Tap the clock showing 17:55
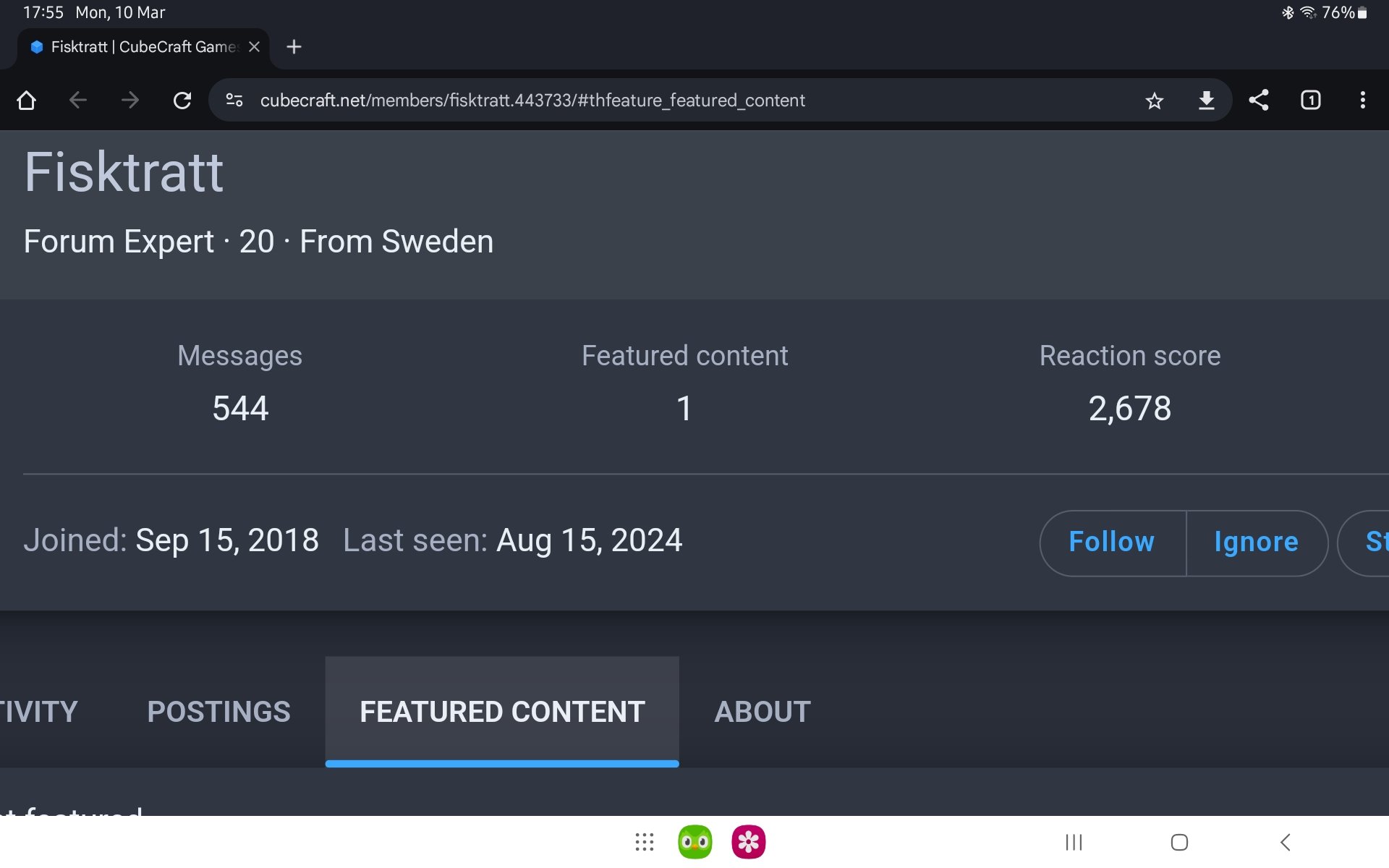 pos(43,12)
